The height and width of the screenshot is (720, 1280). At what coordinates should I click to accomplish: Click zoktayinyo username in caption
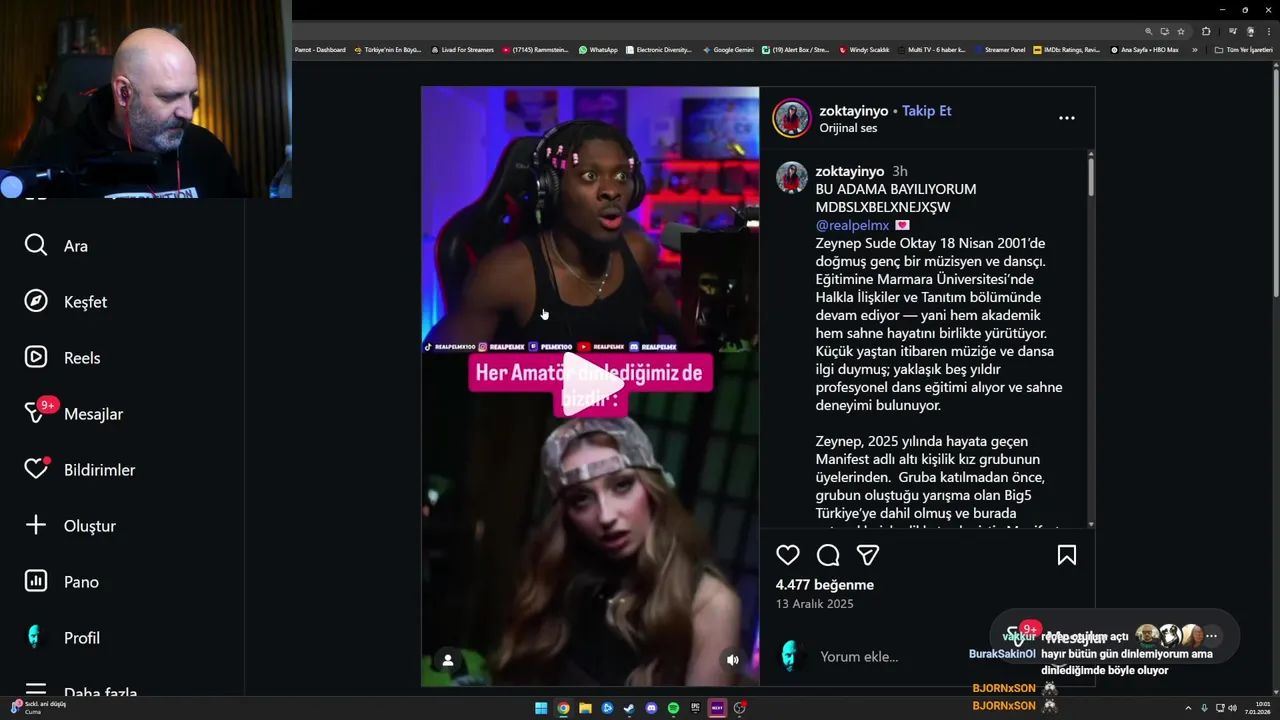(850, 171)
